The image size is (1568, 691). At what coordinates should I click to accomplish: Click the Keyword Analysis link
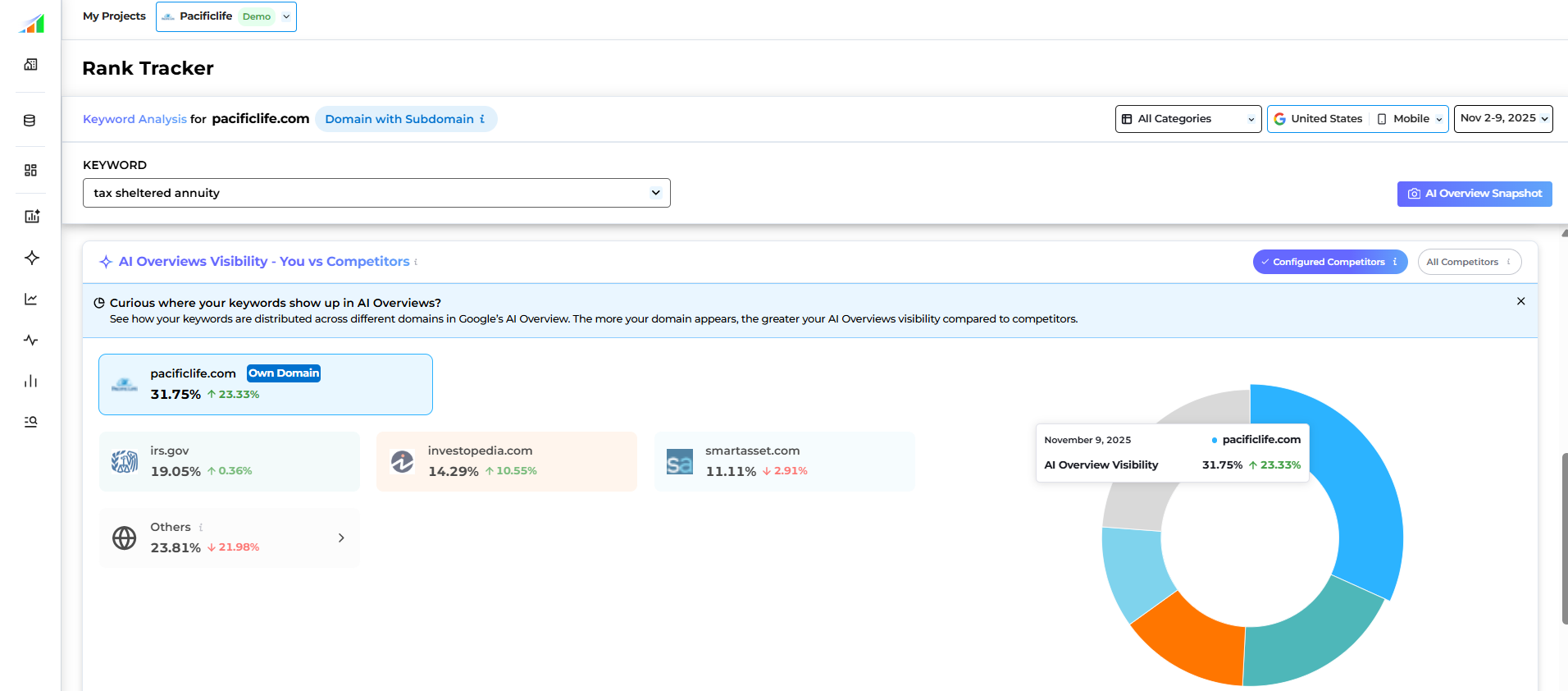(134, 119)
